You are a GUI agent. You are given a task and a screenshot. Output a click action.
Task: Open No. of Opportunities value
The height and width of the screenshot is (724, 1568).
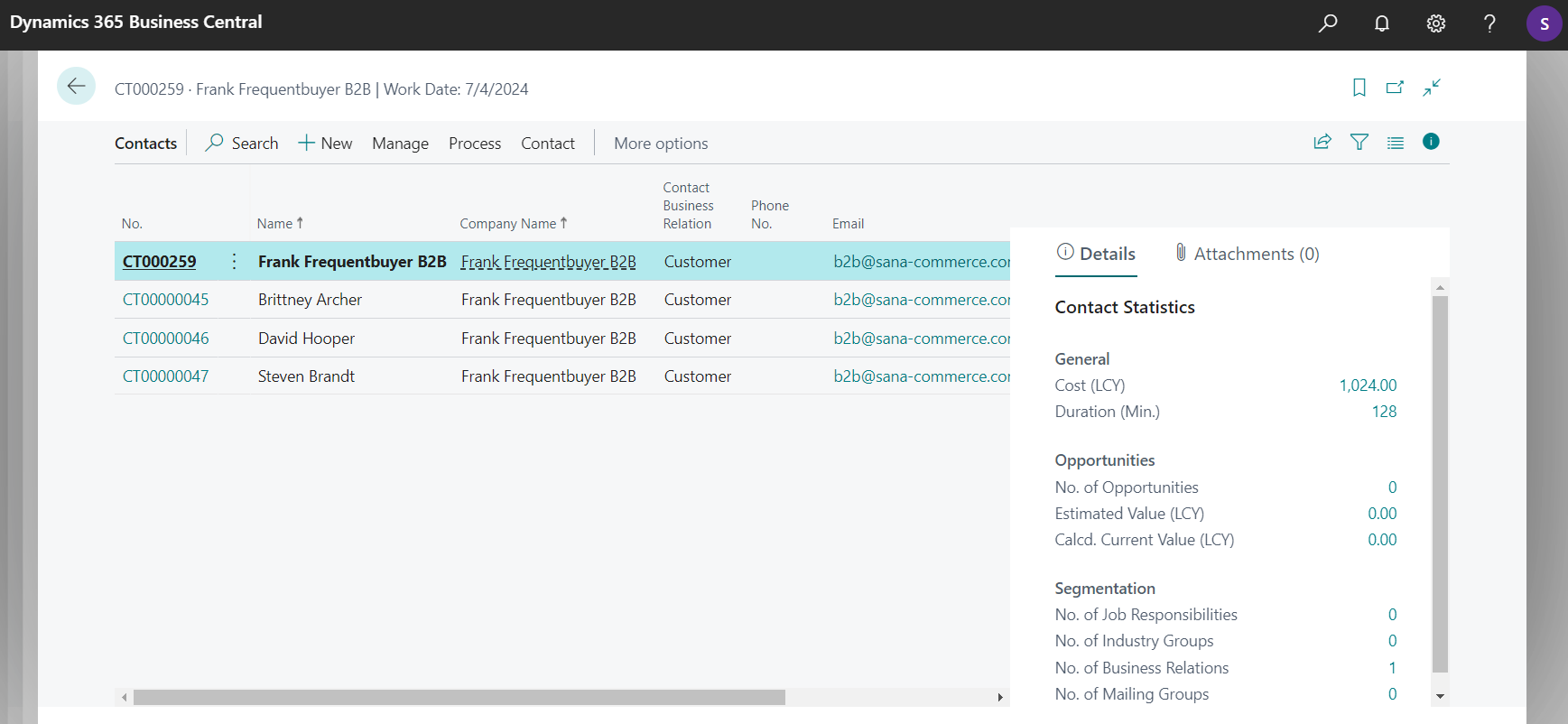pyautogui.click(x=1392, y=487)
